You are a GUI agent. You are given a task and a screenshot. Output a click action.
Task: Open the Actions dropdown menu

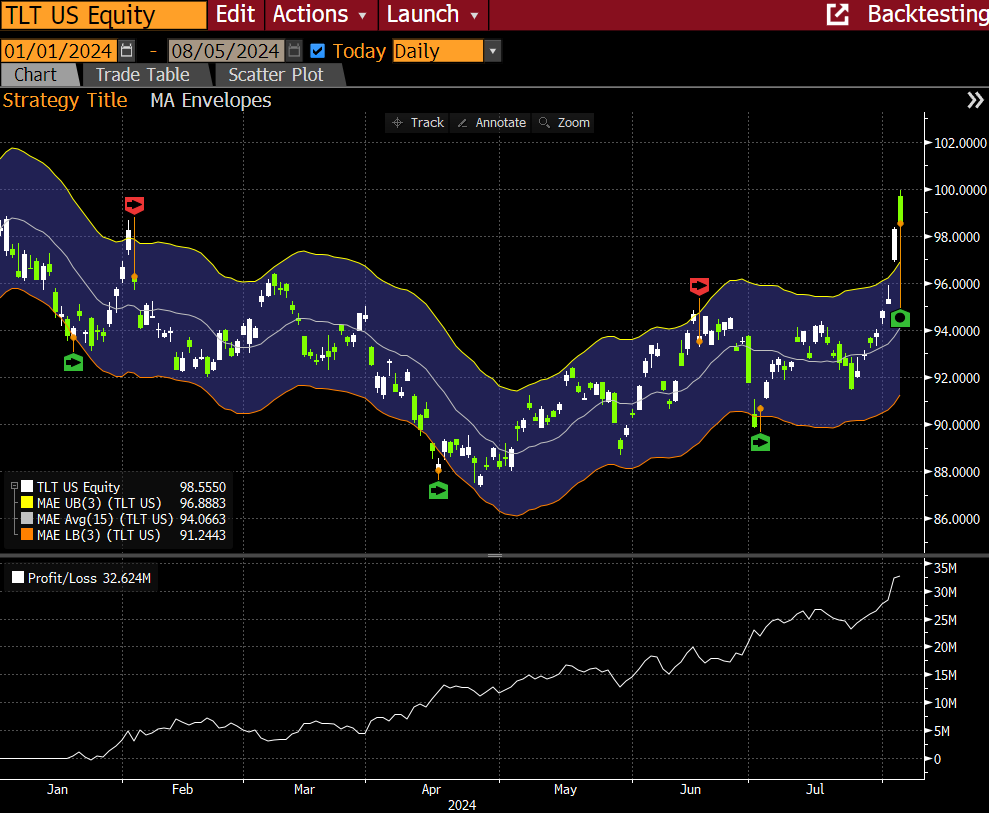[321, 14]
